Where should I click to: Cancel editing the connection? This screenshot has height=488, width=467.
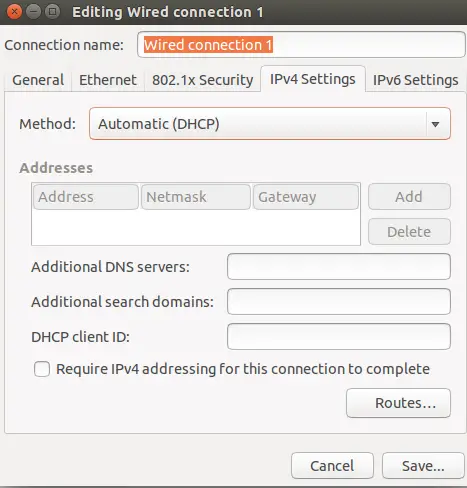(332, 466)
